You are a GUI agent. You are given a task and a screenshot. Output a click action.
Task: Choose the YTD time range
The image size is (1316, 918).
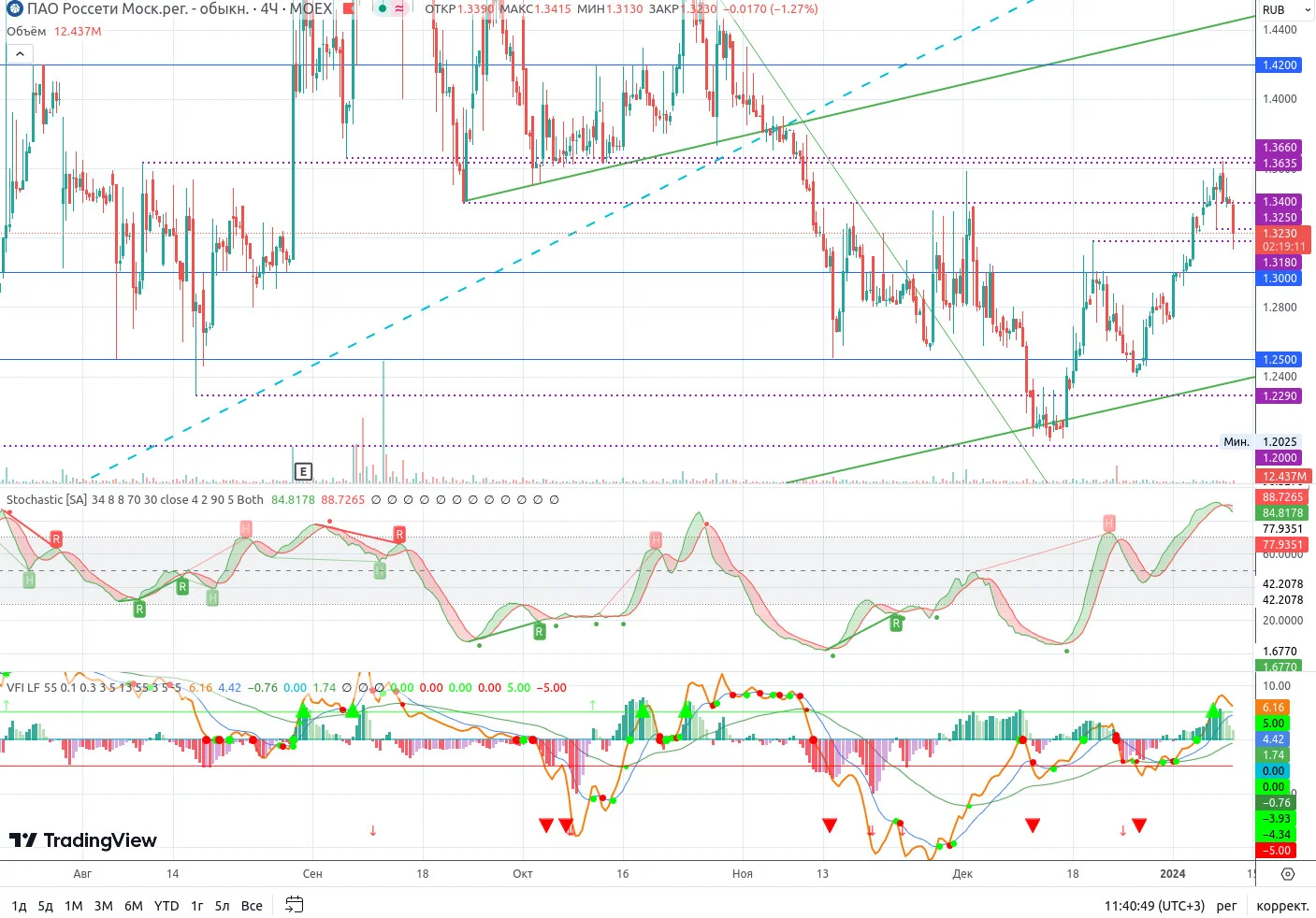[x=166, y=906]
